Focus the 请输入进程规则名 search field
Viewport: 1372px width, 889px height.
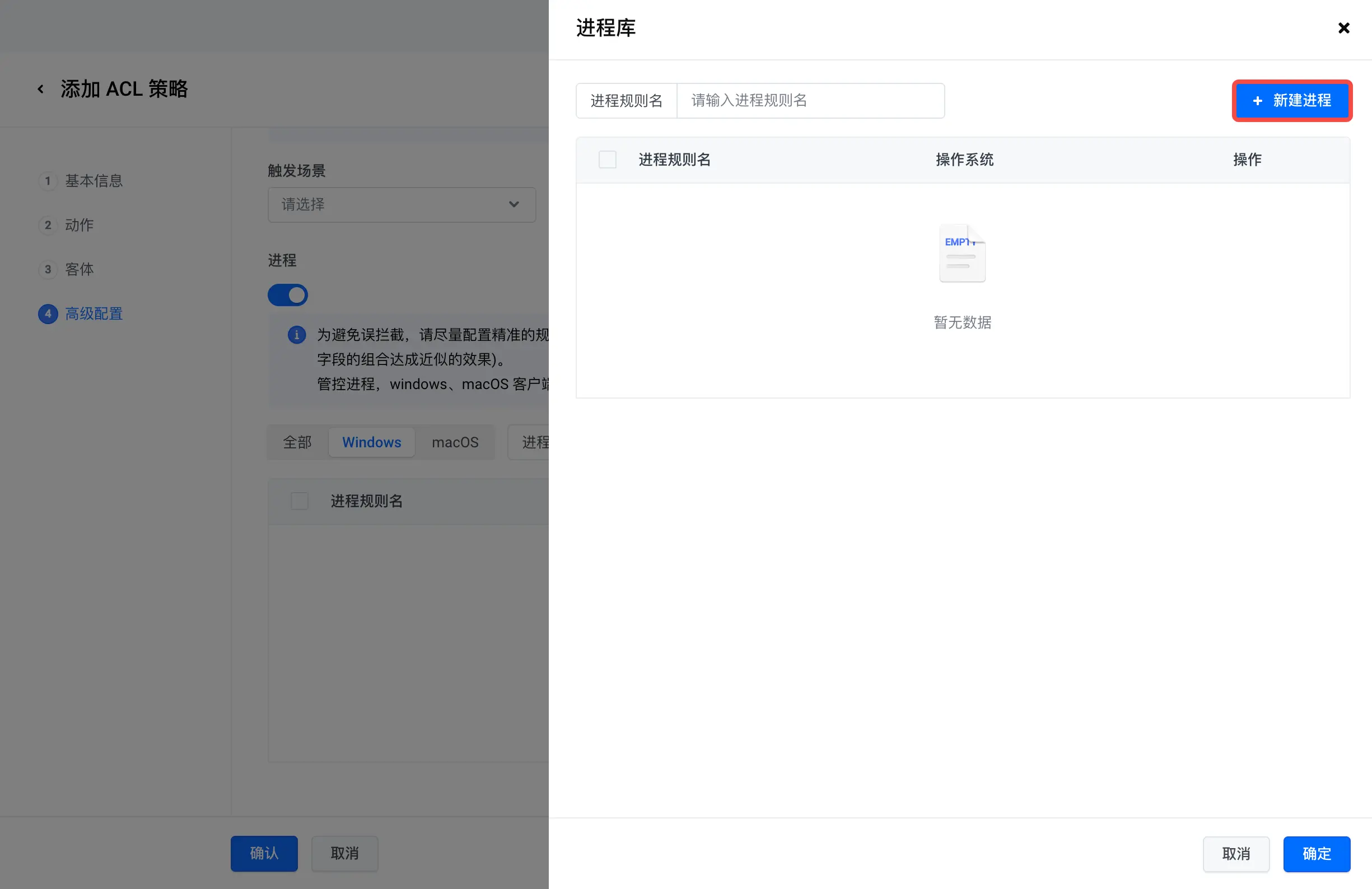810,101
